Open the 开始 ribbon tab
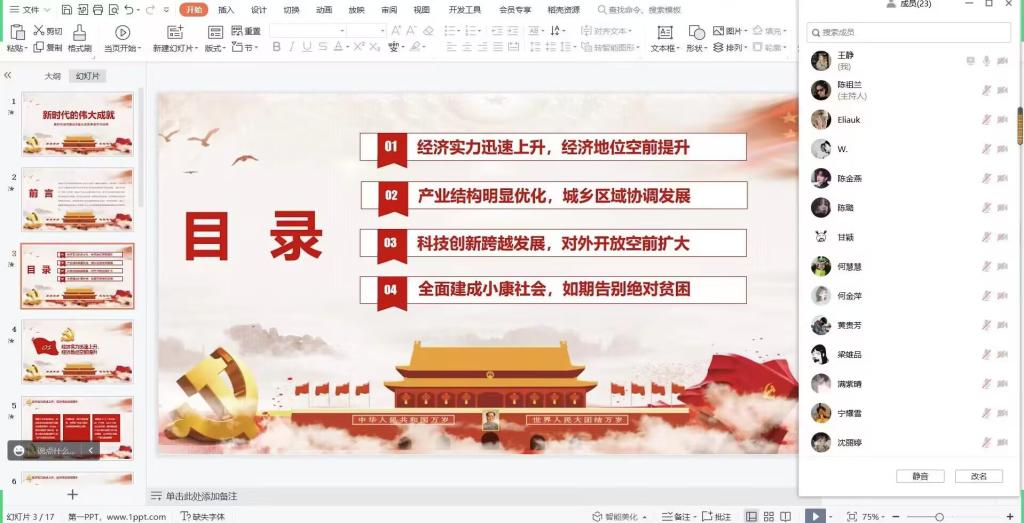 tap(195, 10)
